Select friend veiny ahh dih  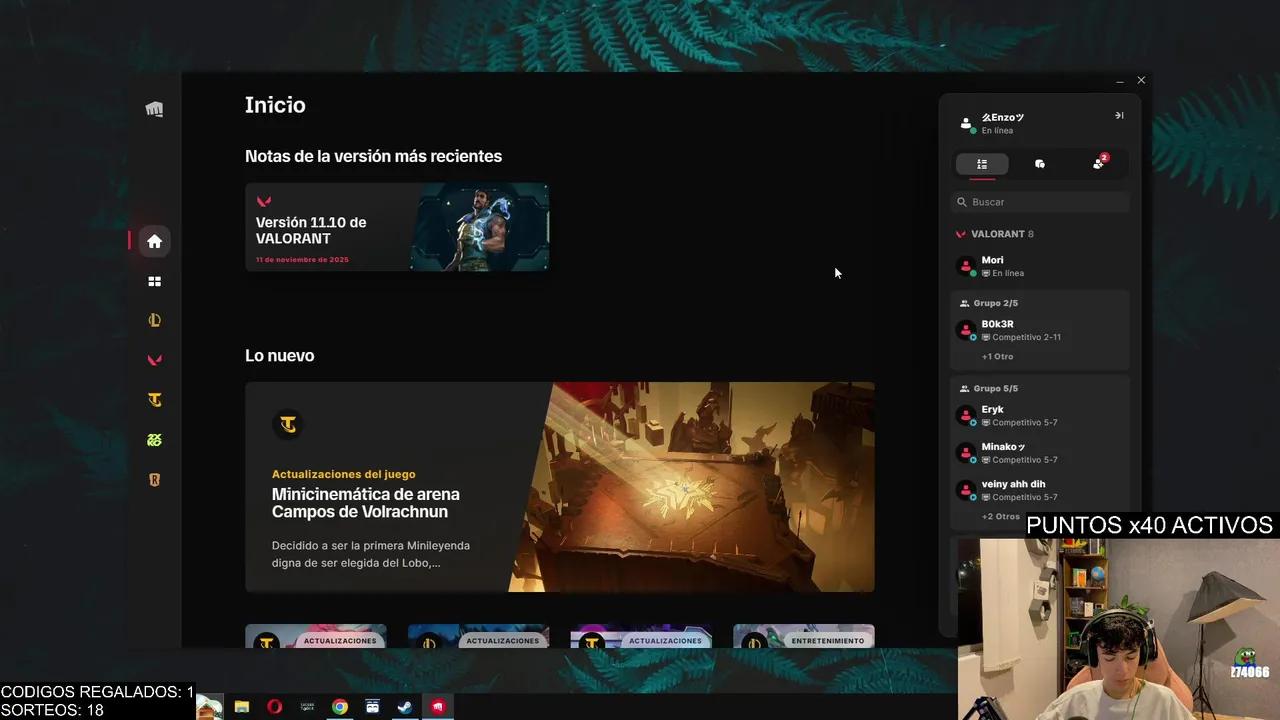click(1040, 490)
